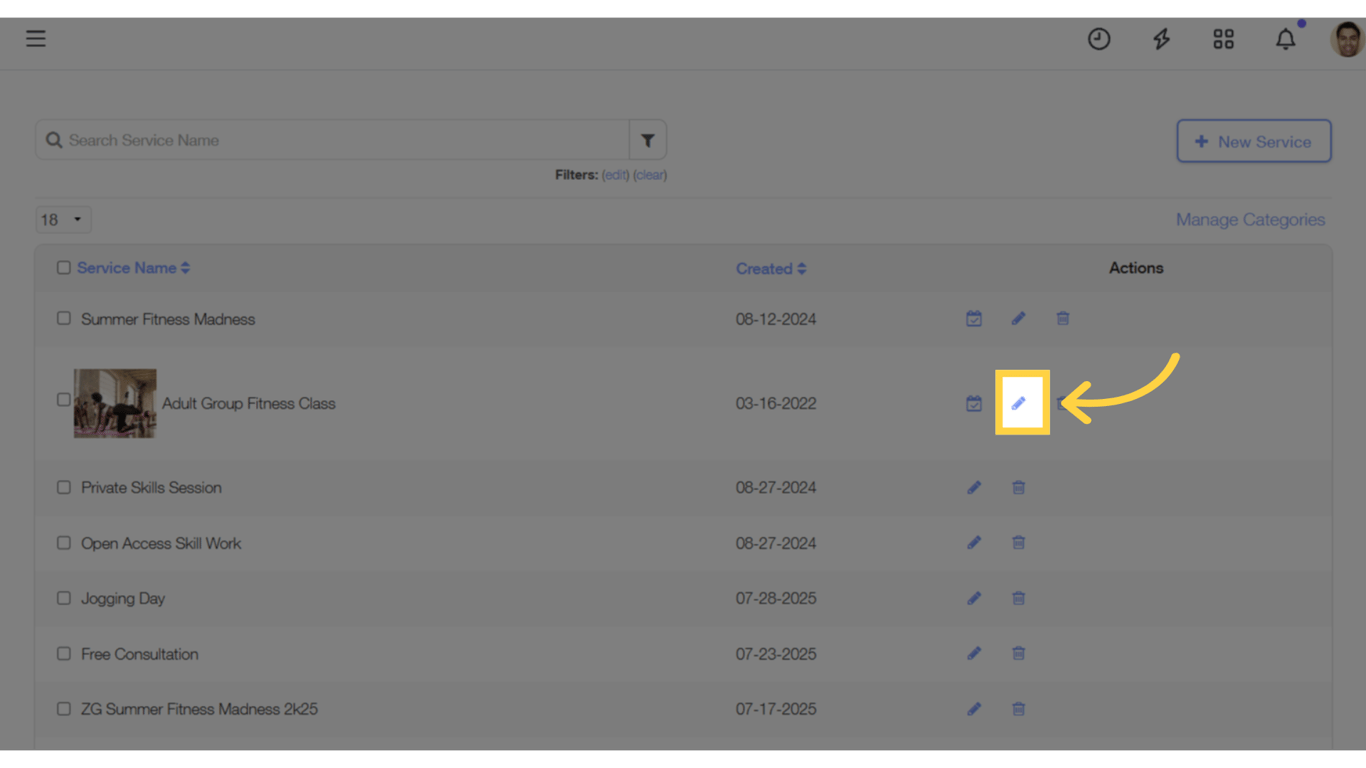1366x768 pixels.
Task: Sort the Created column
Action: coord(800,268)
